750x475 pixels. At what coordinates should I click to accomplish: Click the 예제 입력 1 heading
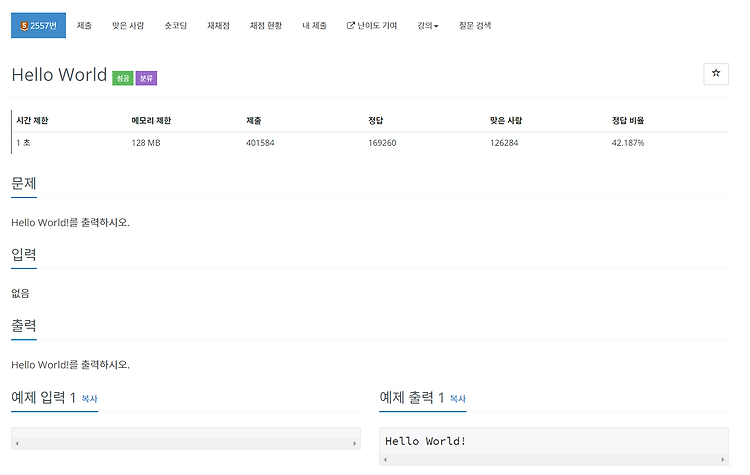pyautogui.click(x=44, y=398)
